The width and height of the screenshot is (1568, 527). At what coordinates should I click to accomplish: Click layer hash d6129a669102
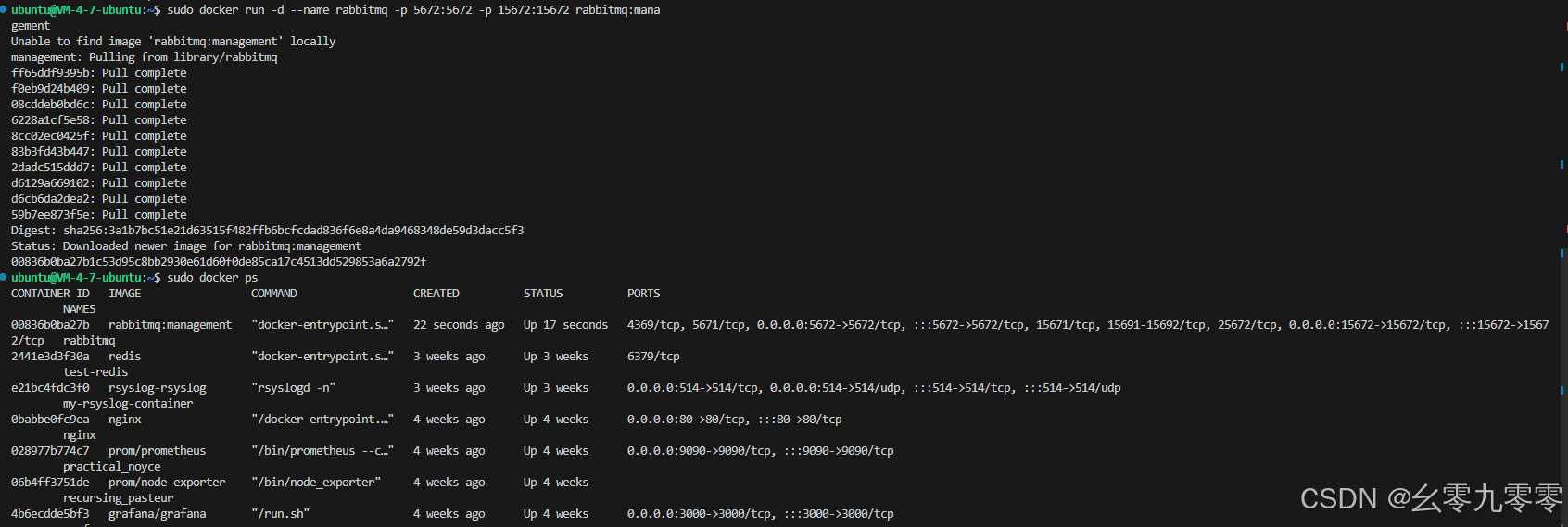[x=50, y=183]
